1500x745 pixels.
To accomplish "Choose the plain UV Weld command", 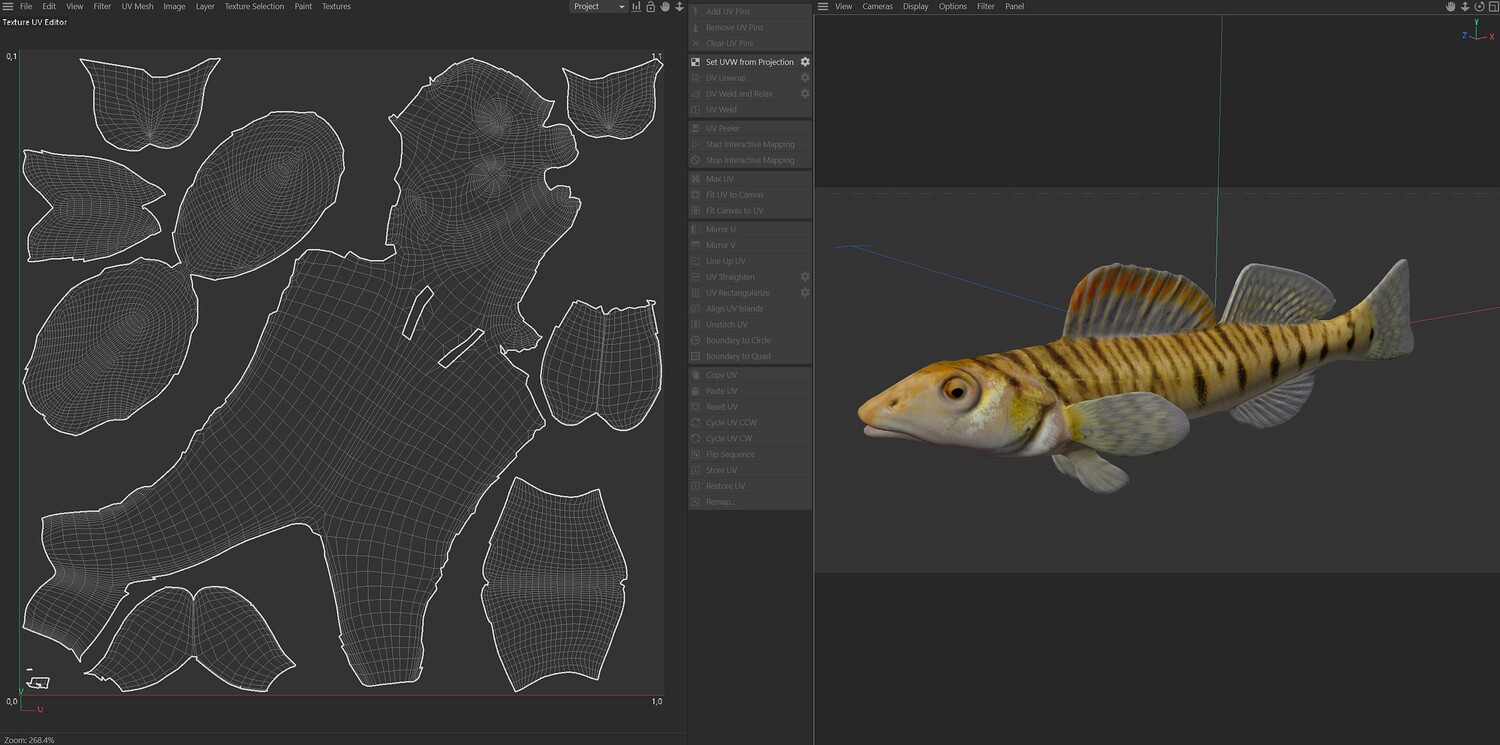I will pos(750,110).
